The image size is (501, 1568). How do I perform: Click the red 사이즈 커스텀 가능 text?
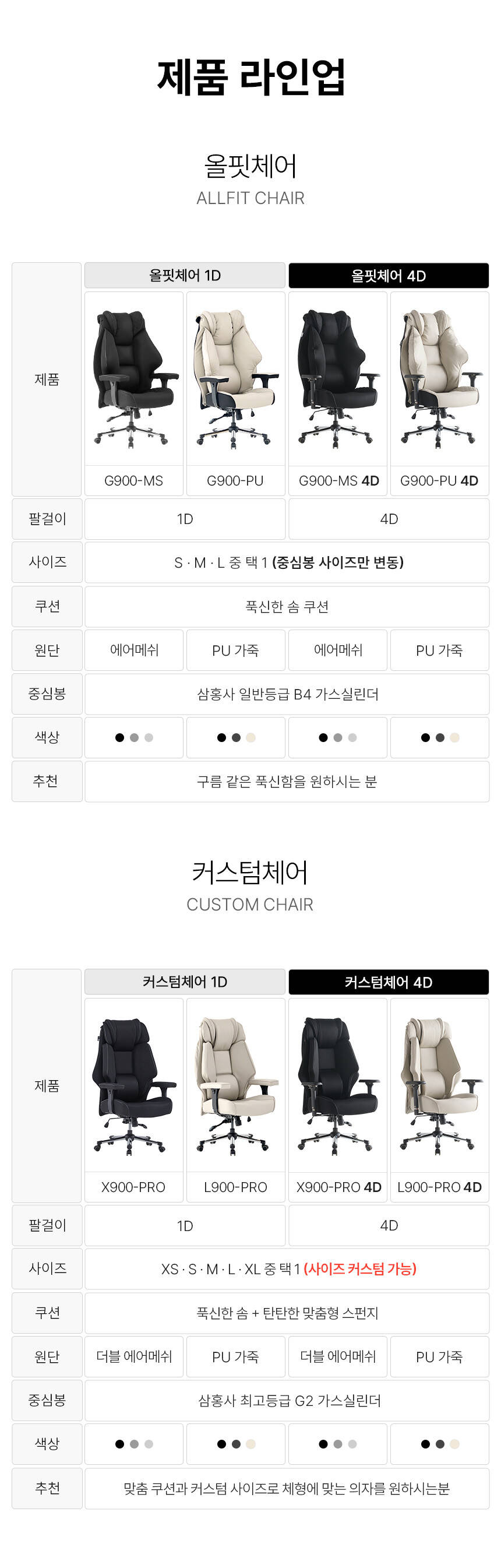pos(360,1268)
